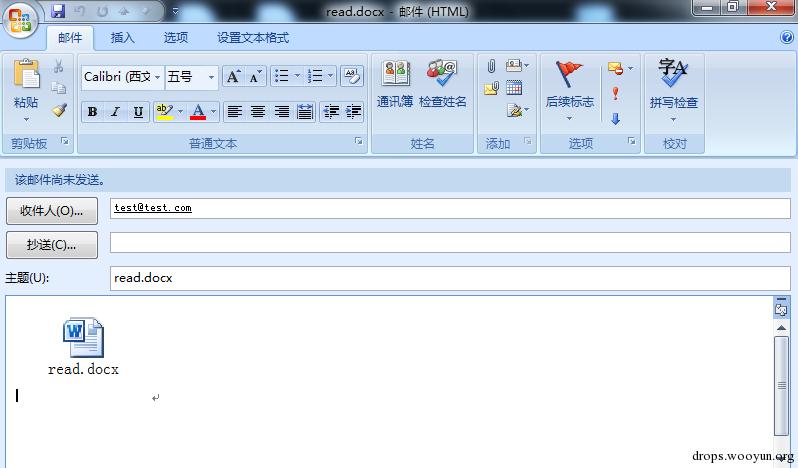The height and width of the screenshot is (468, 798).
Task: Open the 通讯簿 address book
Action: point(395,83)
